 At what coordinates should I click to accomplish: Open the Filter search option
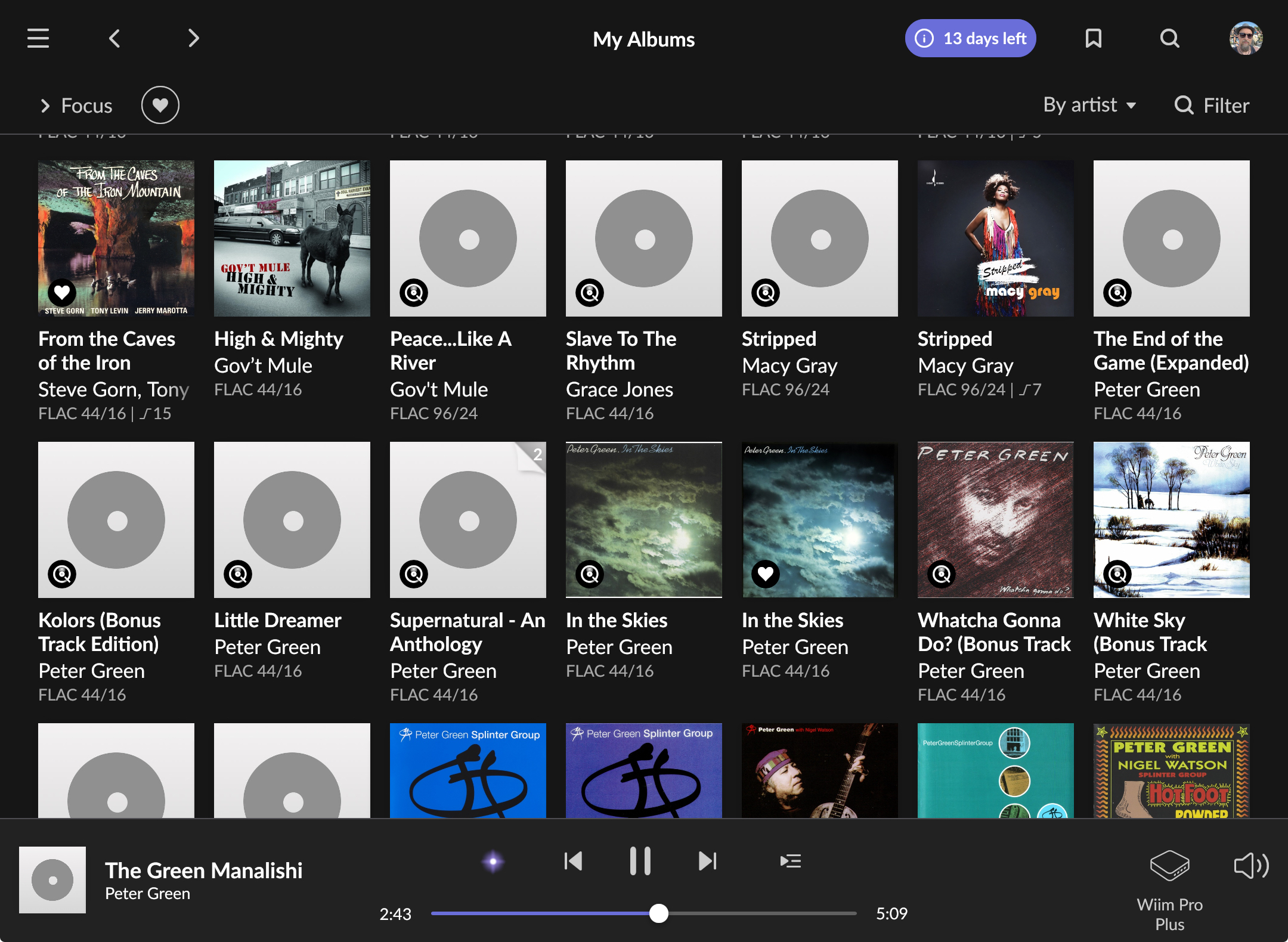pos(1212,106)
